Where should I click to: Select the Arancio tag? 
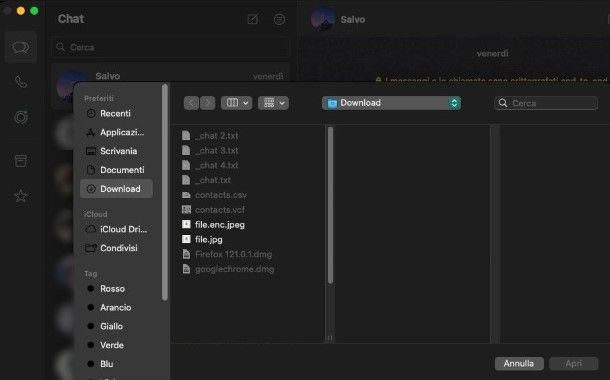(116, 308)
